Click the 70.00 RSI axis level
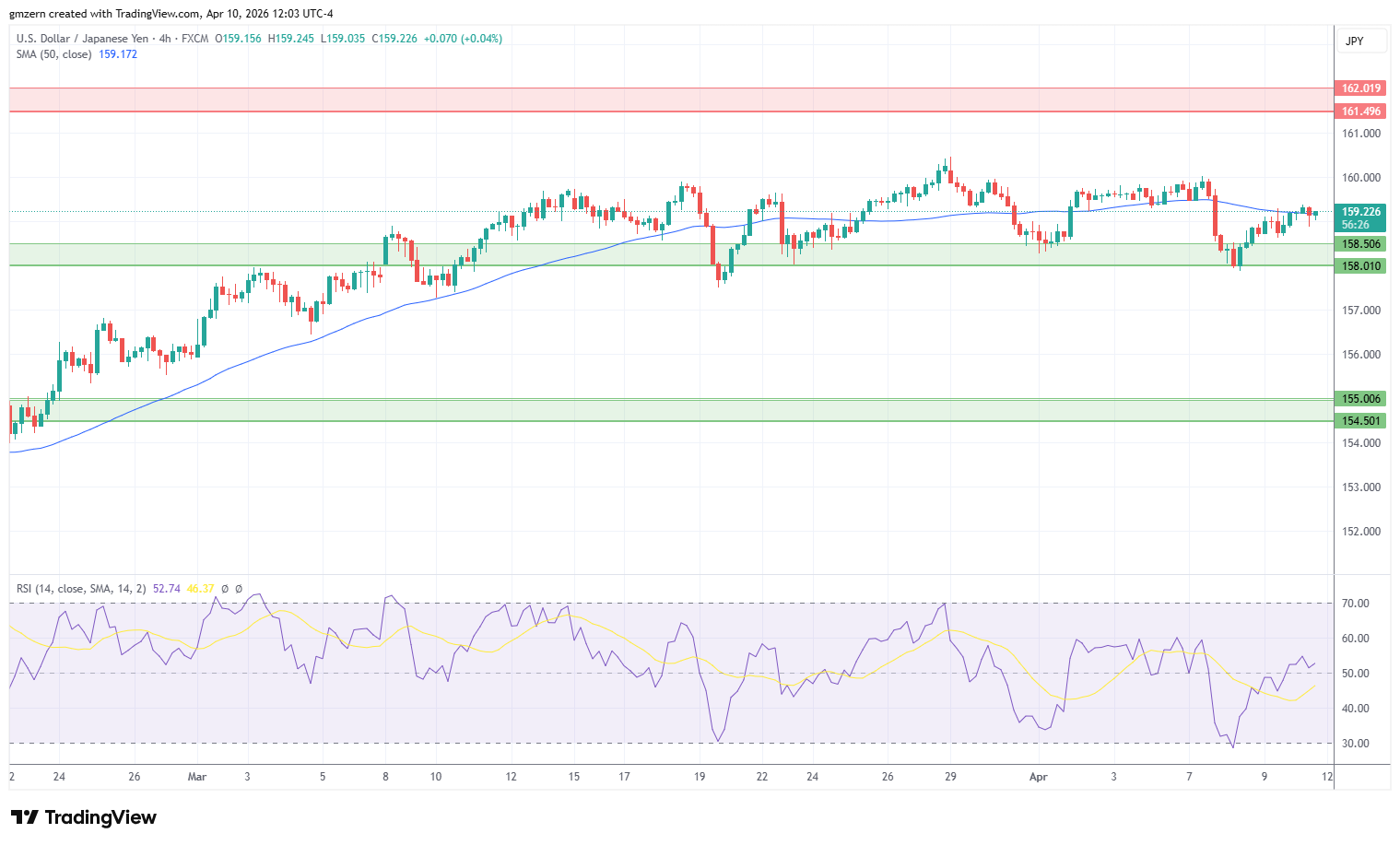 pos(1356,604)
